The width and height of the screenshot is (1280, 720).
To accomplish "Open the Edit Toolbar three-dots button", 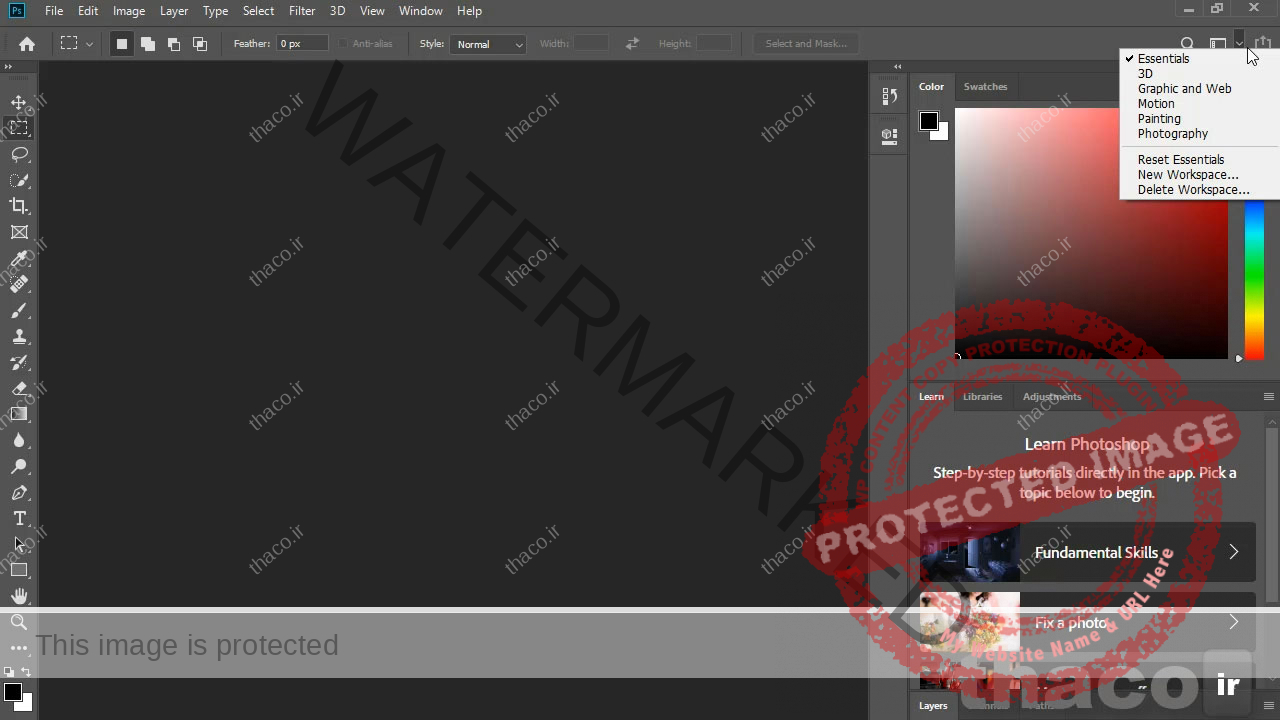I will pos(19,648).
